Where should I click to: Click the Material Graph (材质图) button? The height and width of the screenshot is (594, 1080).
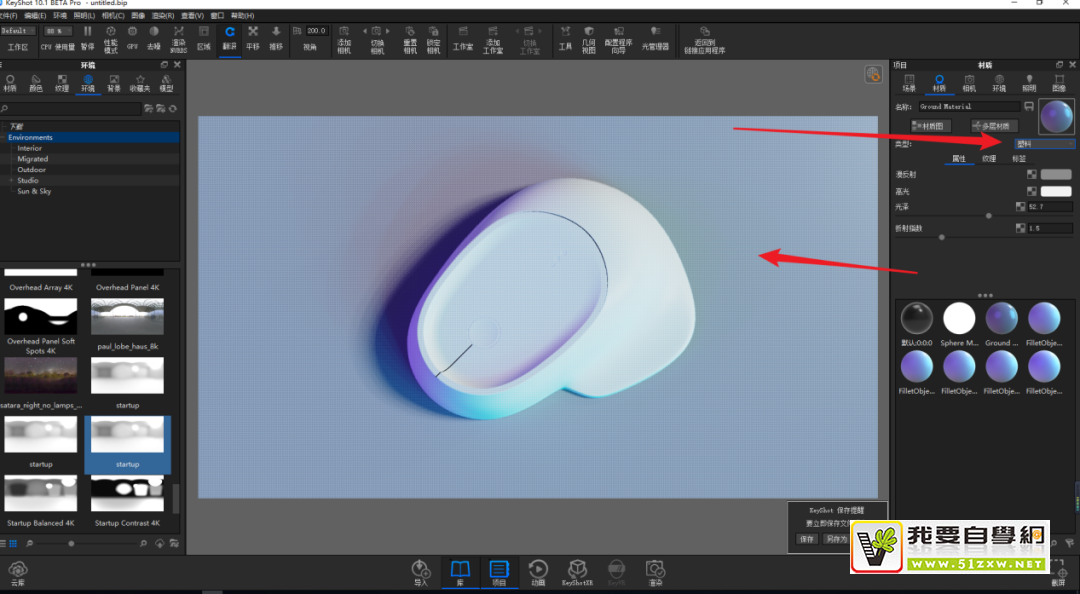930,126
